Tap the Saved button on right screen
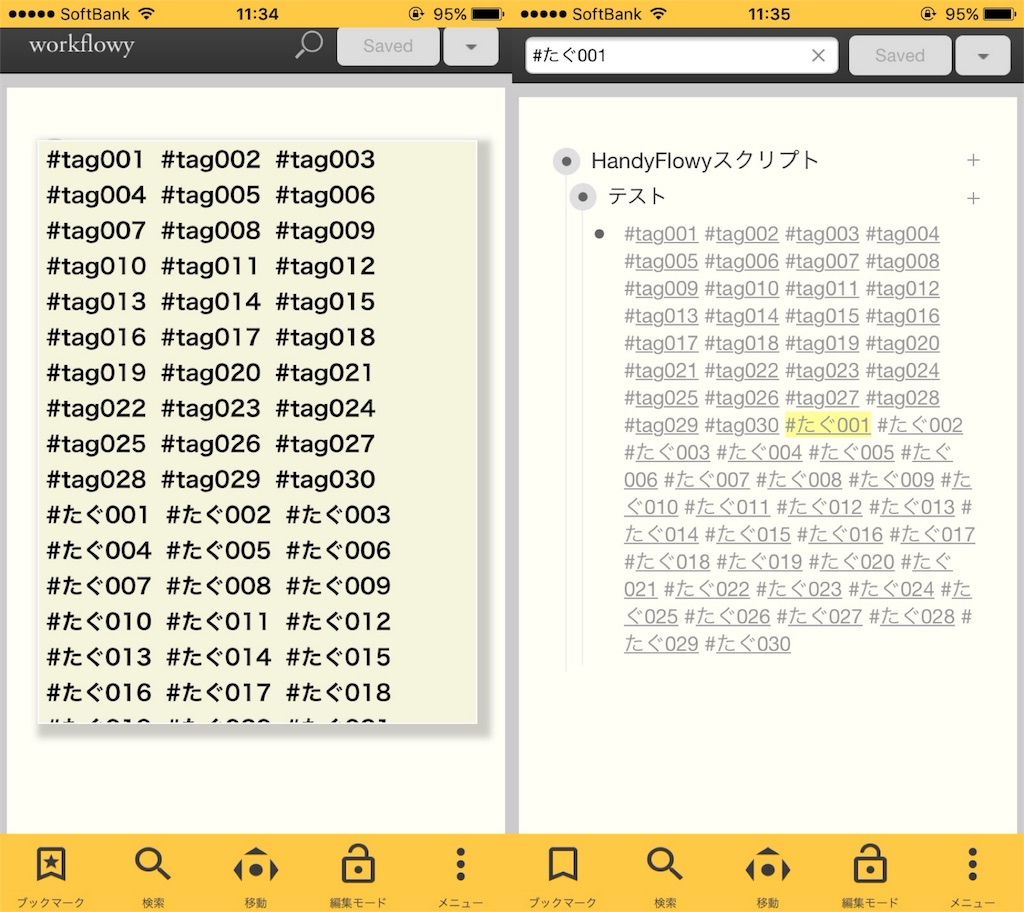The width and height of the screenshot is (1024, 912). (x=900, y=56)
